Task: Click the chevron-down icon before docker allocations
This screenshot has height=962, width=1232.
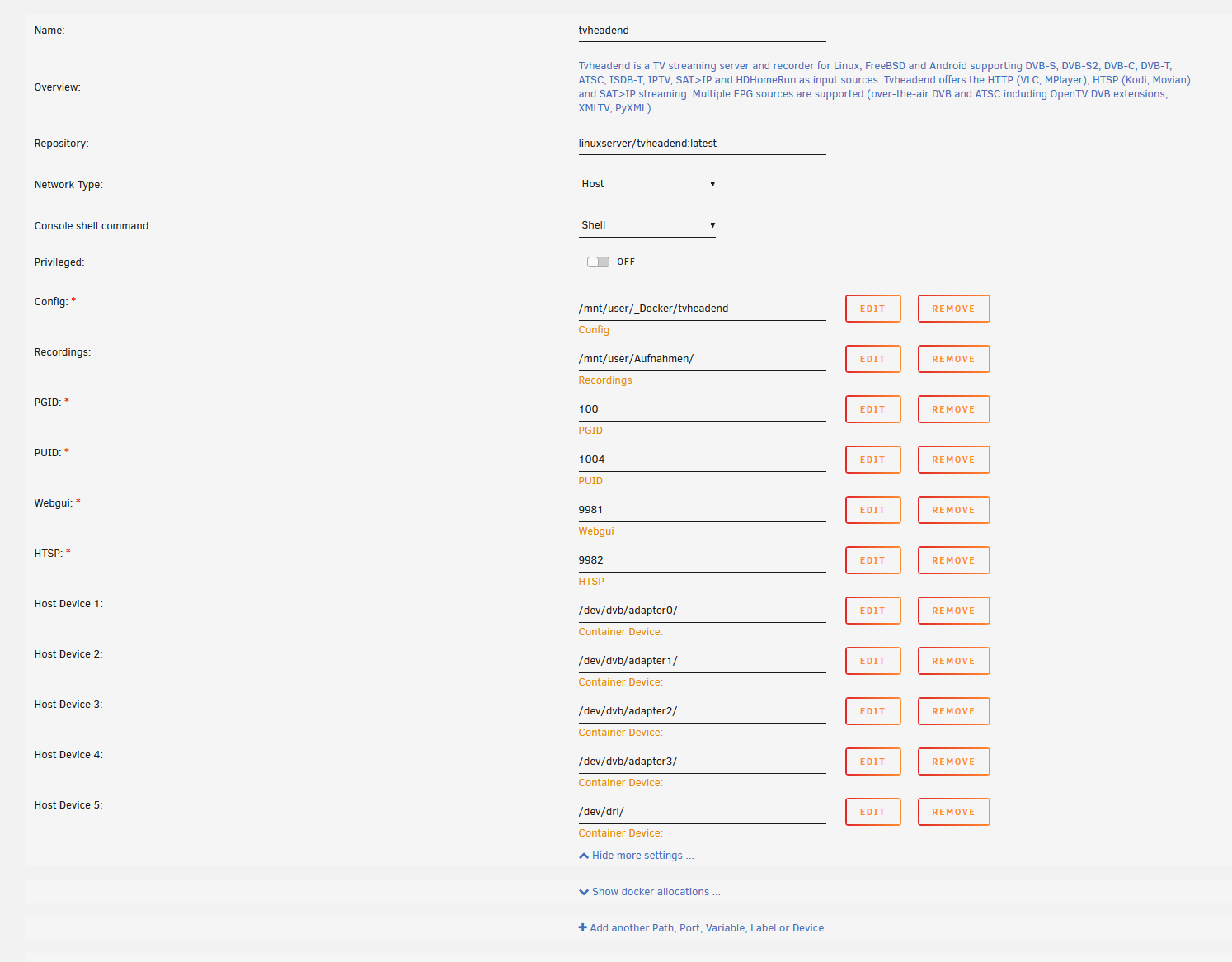Action: tap(584, 892)
